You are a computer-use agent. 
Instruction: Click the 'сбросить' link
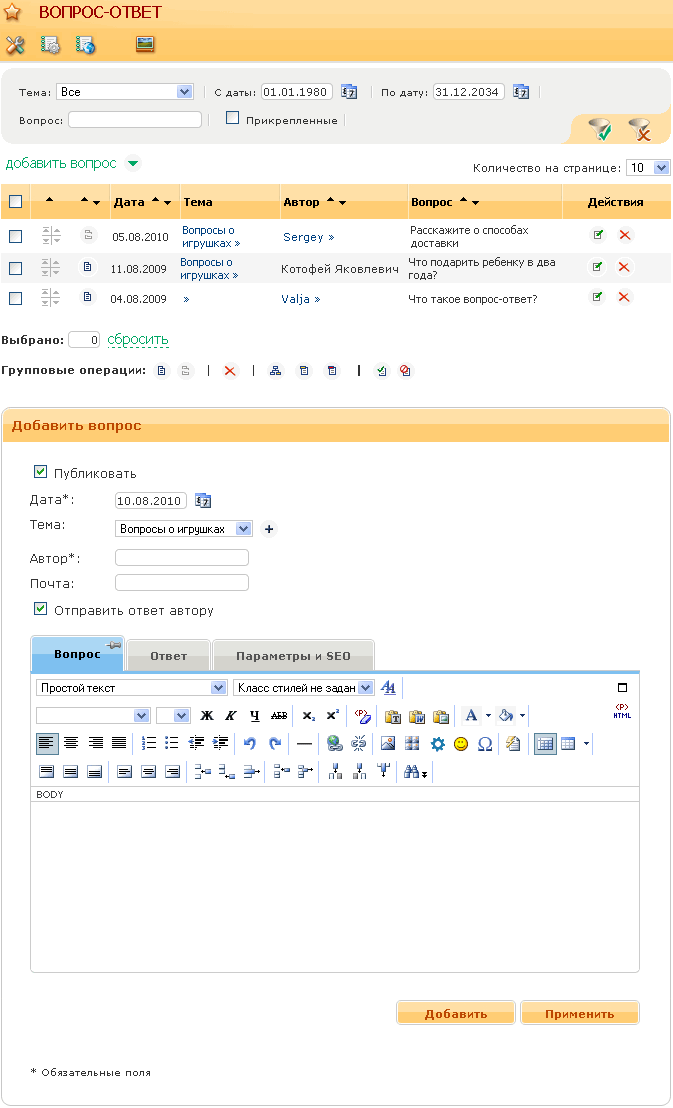tap(138, 340)
